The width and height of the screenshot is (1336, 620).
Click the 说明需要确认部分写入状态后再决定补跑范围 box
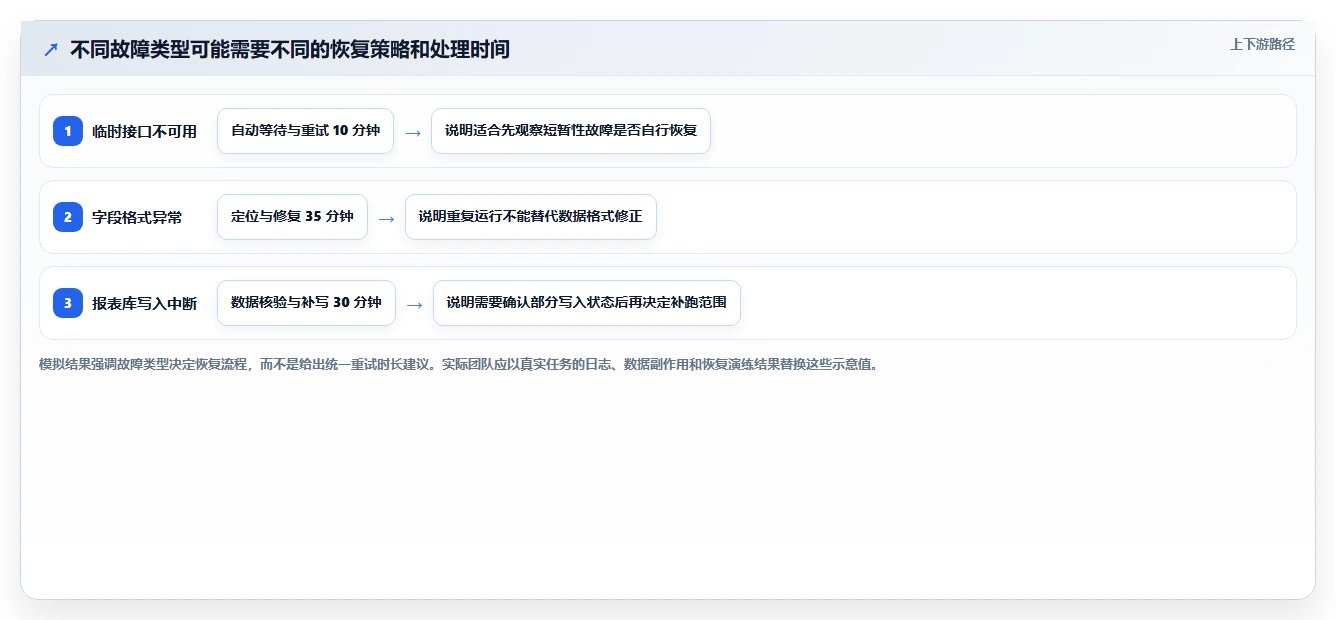tap(587, 303)
